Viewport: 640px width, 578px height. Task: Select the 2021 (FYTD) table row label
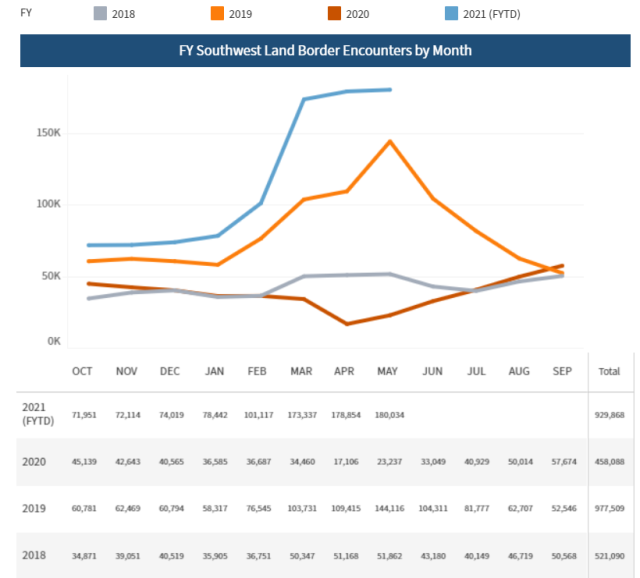[38, 412]
